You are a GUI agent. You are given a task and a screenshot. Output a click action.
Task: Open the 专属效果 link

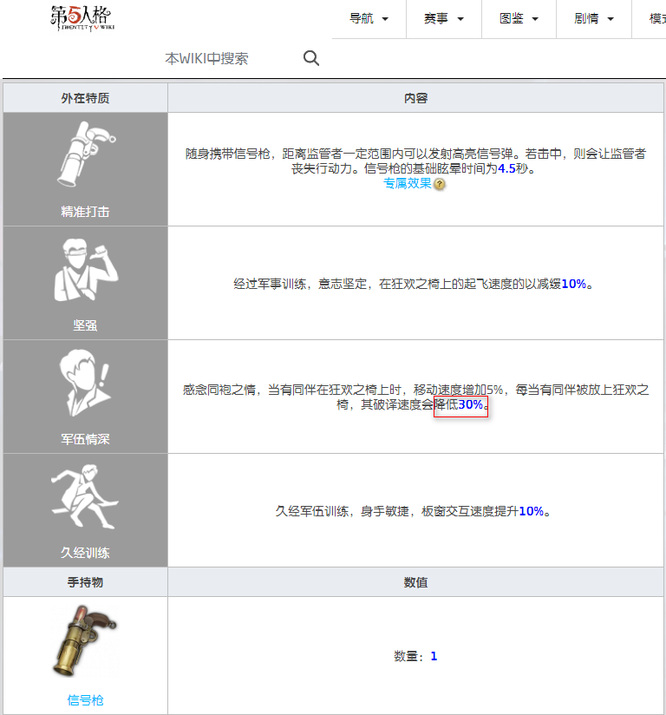click(408, 183)
